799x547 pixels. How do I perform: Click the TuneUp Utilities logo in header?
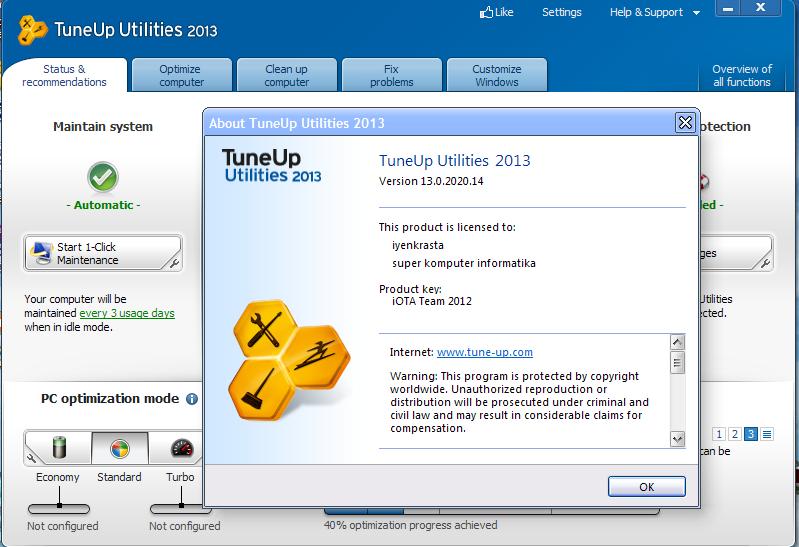(32, 30)
